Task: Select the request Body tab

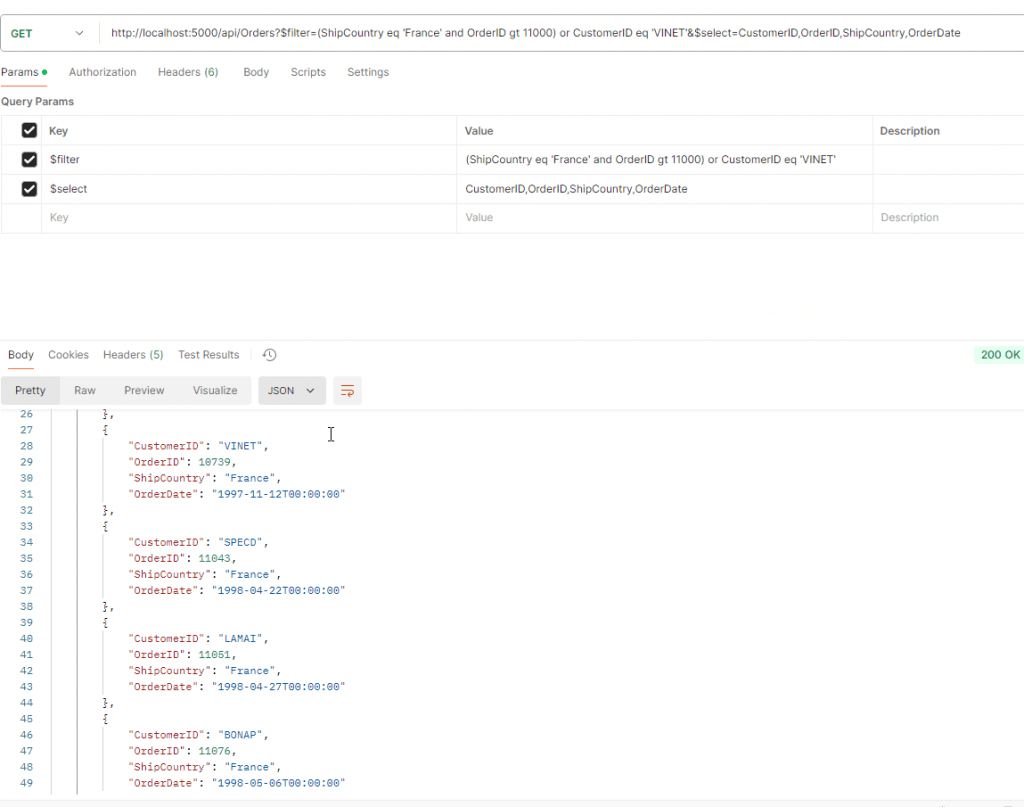Action: tap(256, 72)
